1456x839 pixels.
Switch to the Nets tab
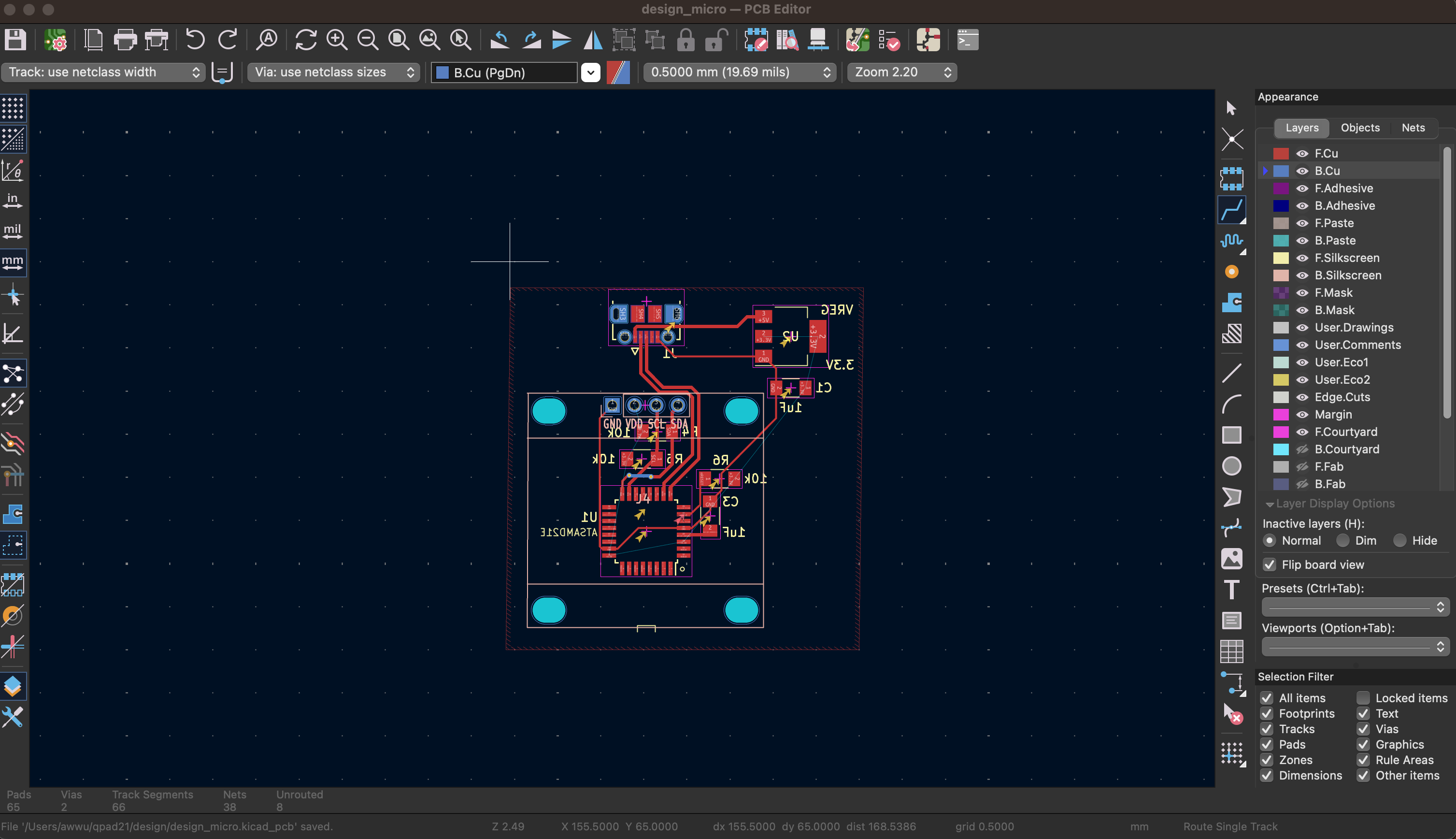click(x=1413, y=128)
